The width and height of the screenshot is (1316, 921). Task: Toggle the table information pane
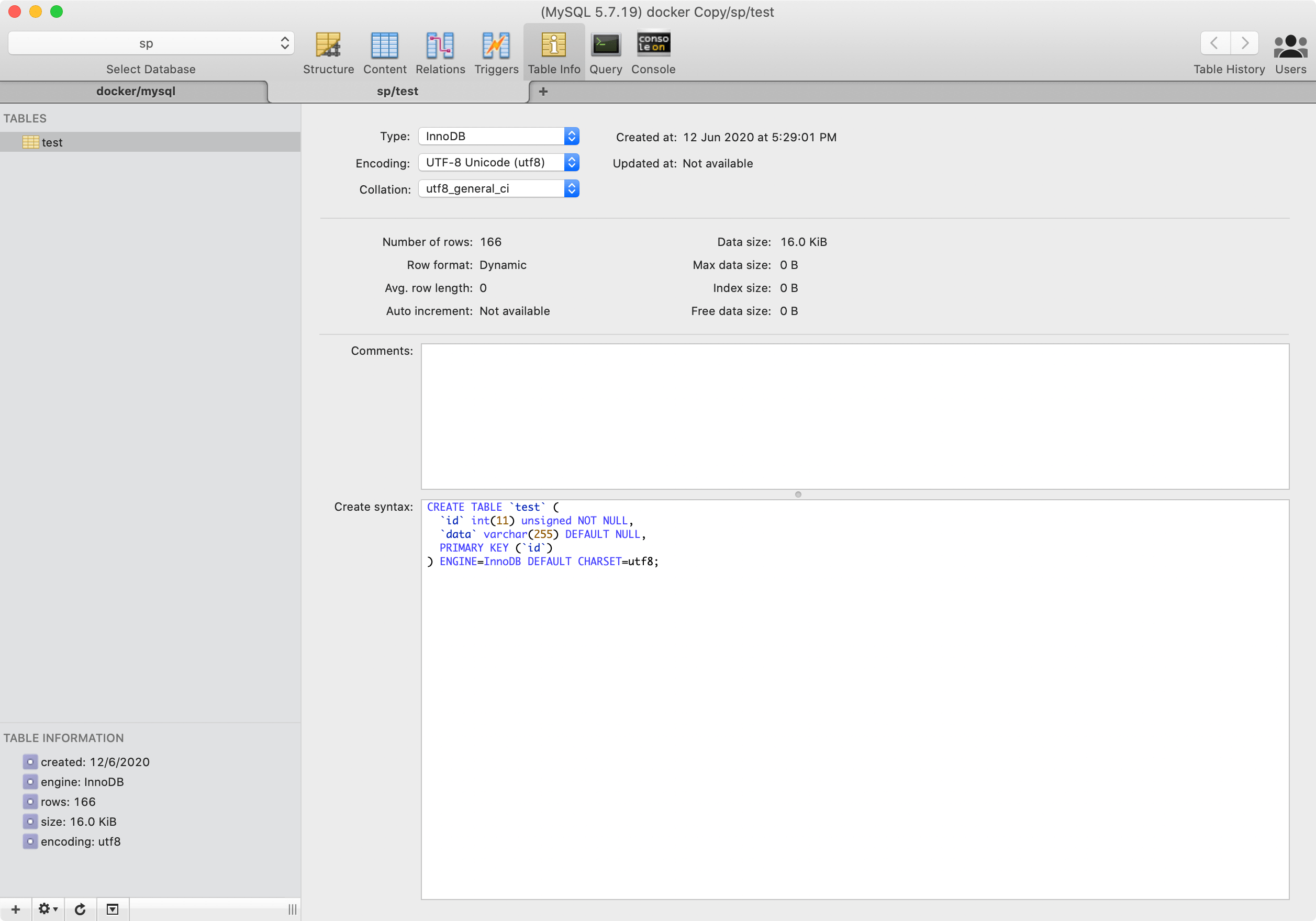(x=113, y=909)
